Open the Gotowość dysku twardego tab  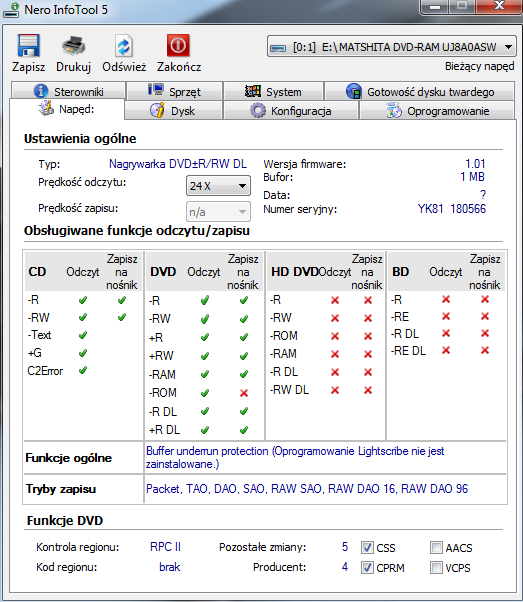[x=420, y=91]
